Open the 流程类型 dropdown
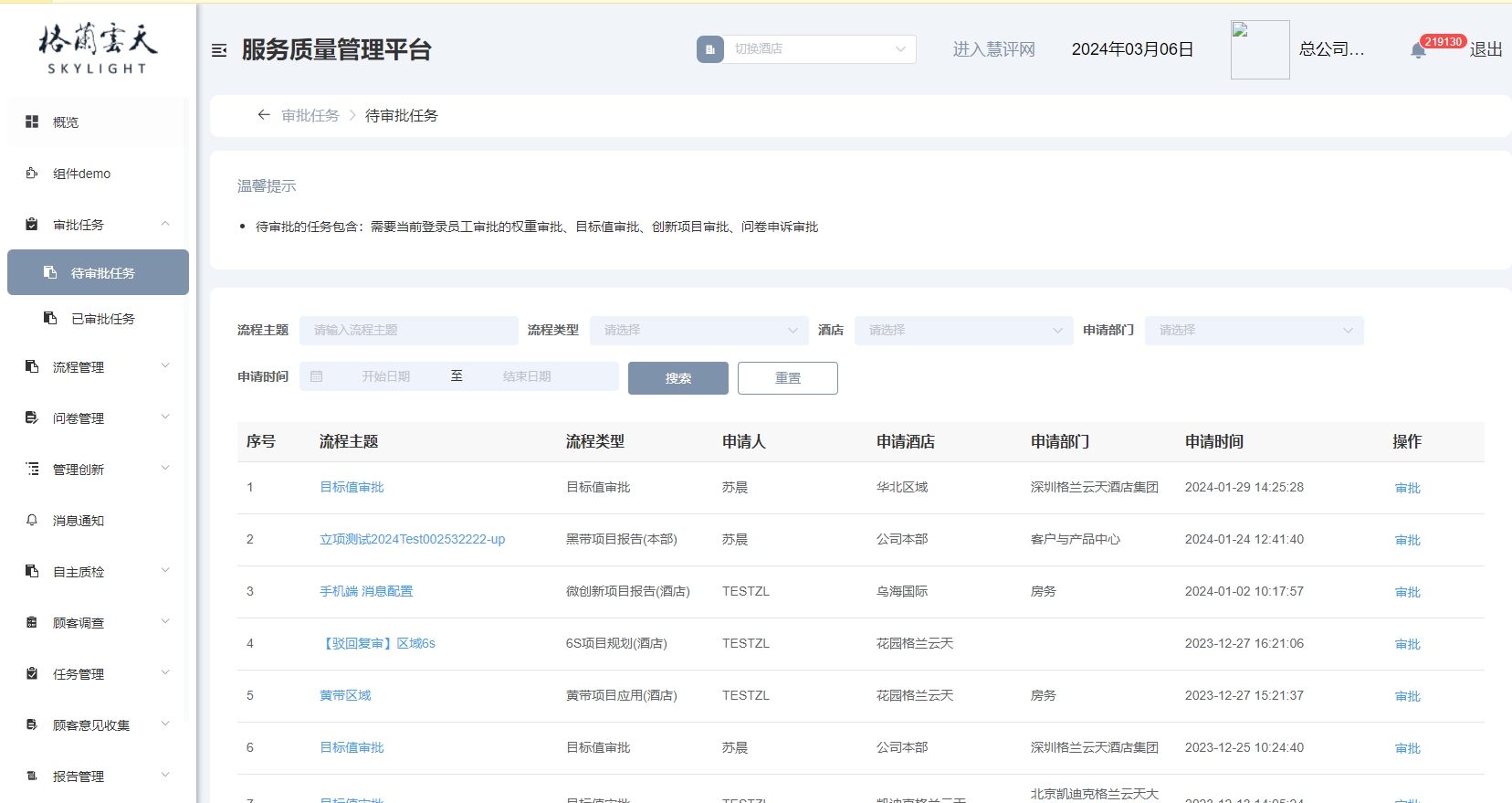This screenshot has width=1512, height=803. click(x=699, y=330)
